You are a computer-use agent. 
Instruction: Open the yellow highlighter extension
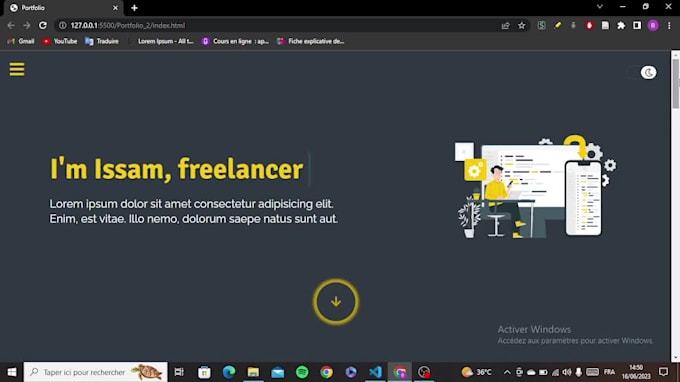point(558,26)
